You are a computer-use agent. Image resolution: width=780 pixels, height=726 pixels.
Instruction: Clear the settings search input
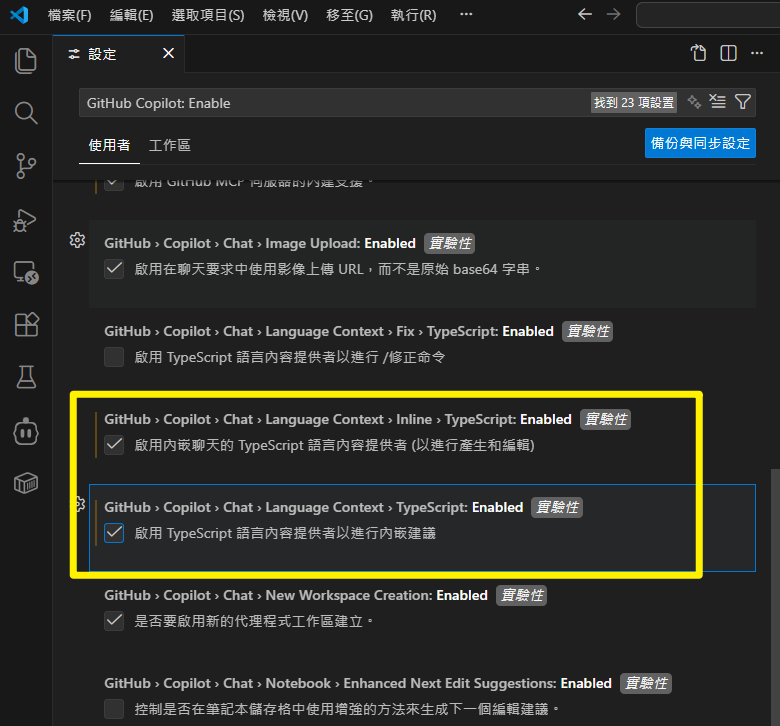(717, 102)
